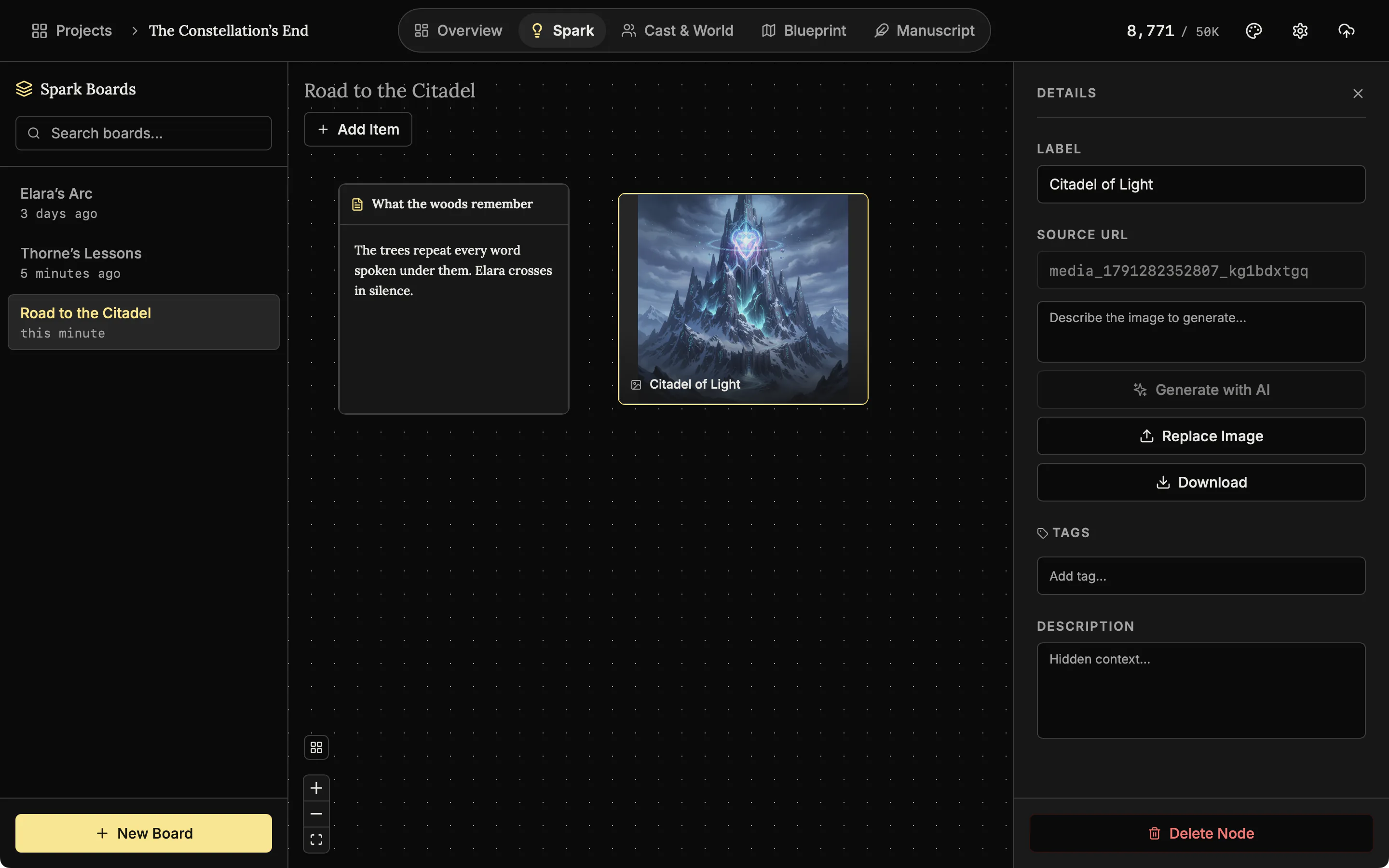Image resolution: width=1389 pixels, height=868 pixels.
Task: Click the Spark Boards layers icon
Action: 24,89
